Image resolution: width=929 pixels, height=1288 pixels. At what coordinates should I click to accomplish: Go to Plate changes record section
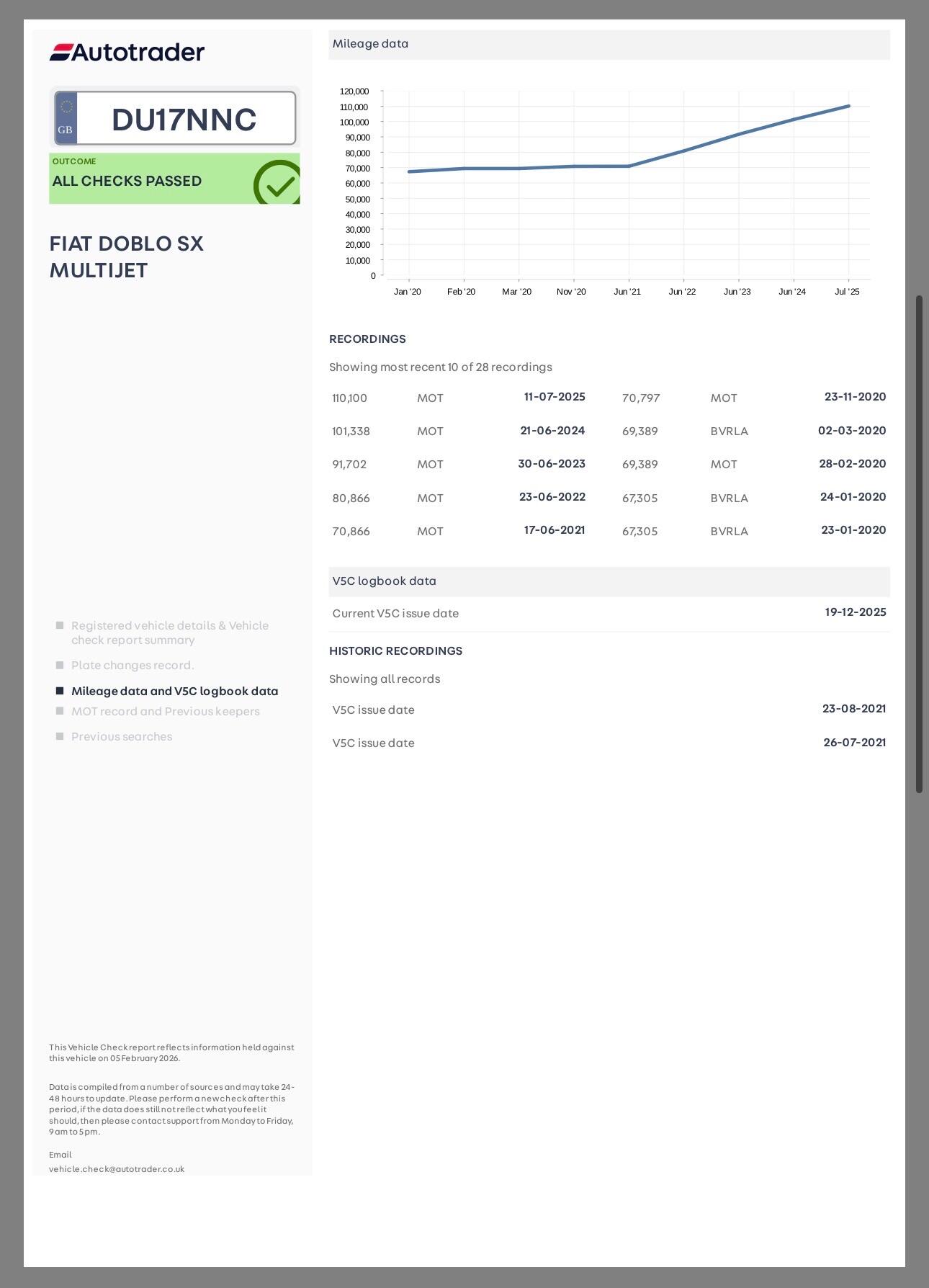coord(133,665)
